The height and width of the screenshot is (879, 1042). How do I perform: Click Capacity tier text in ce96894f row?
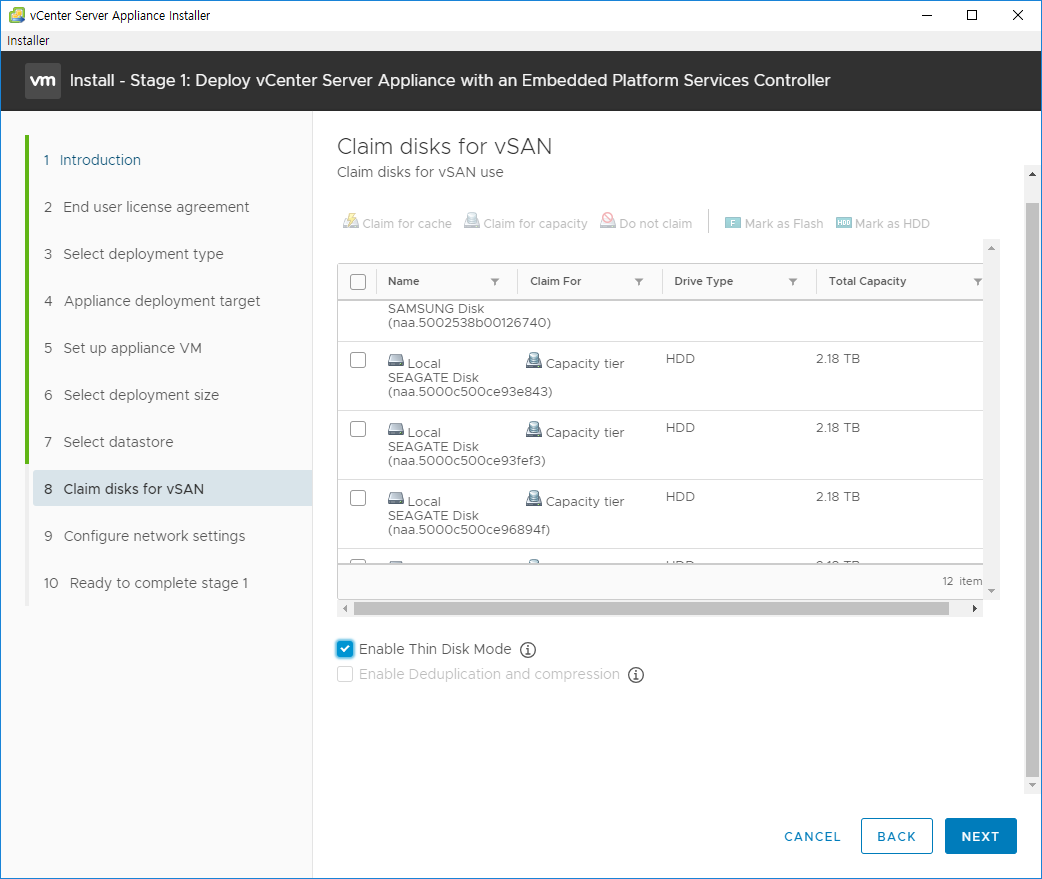584,502
